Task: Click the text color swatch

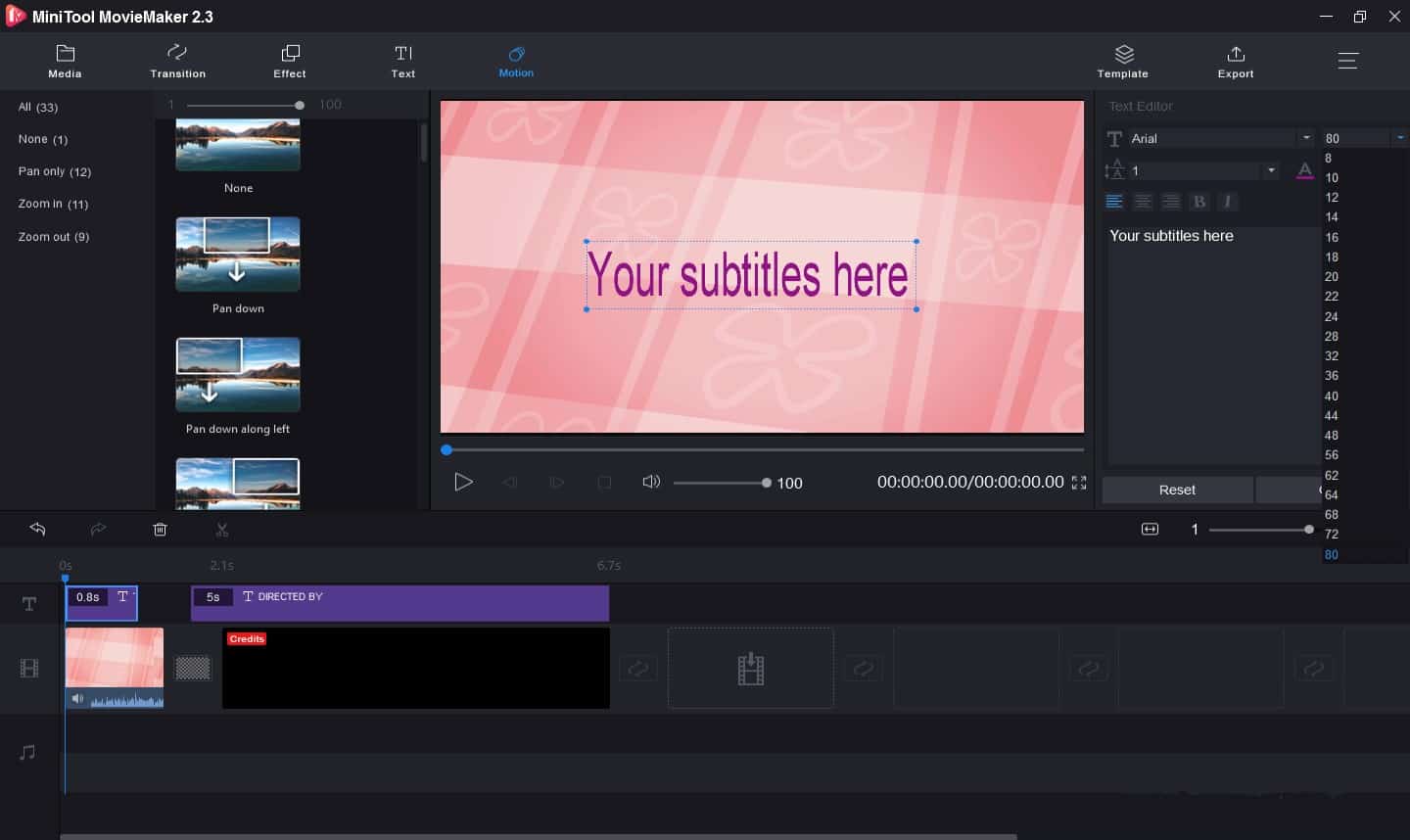Action: coord(1304,170)
